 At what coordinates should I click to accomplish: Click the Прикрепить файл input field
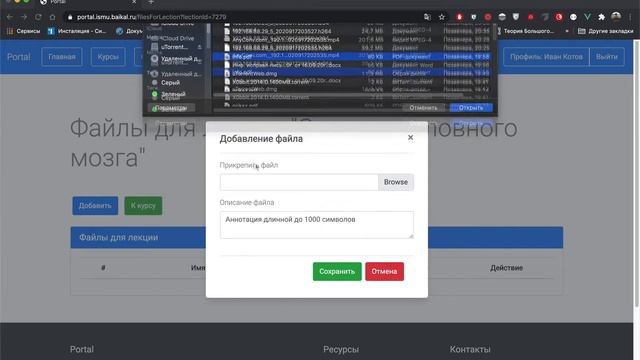[299, 182]
